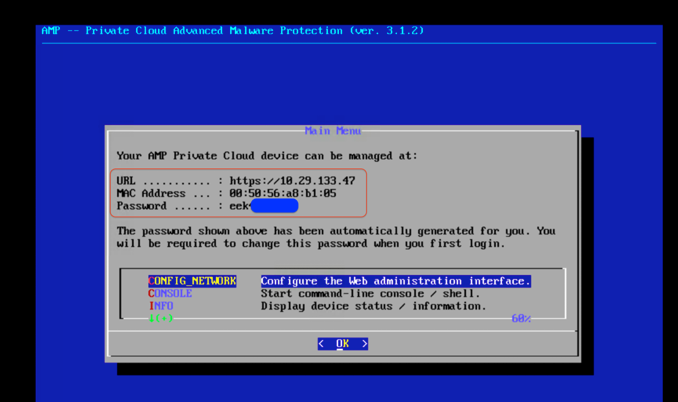Screen dimensions: 678x402
Task: Click 'Display device status / information.' description
Action: 373,306
